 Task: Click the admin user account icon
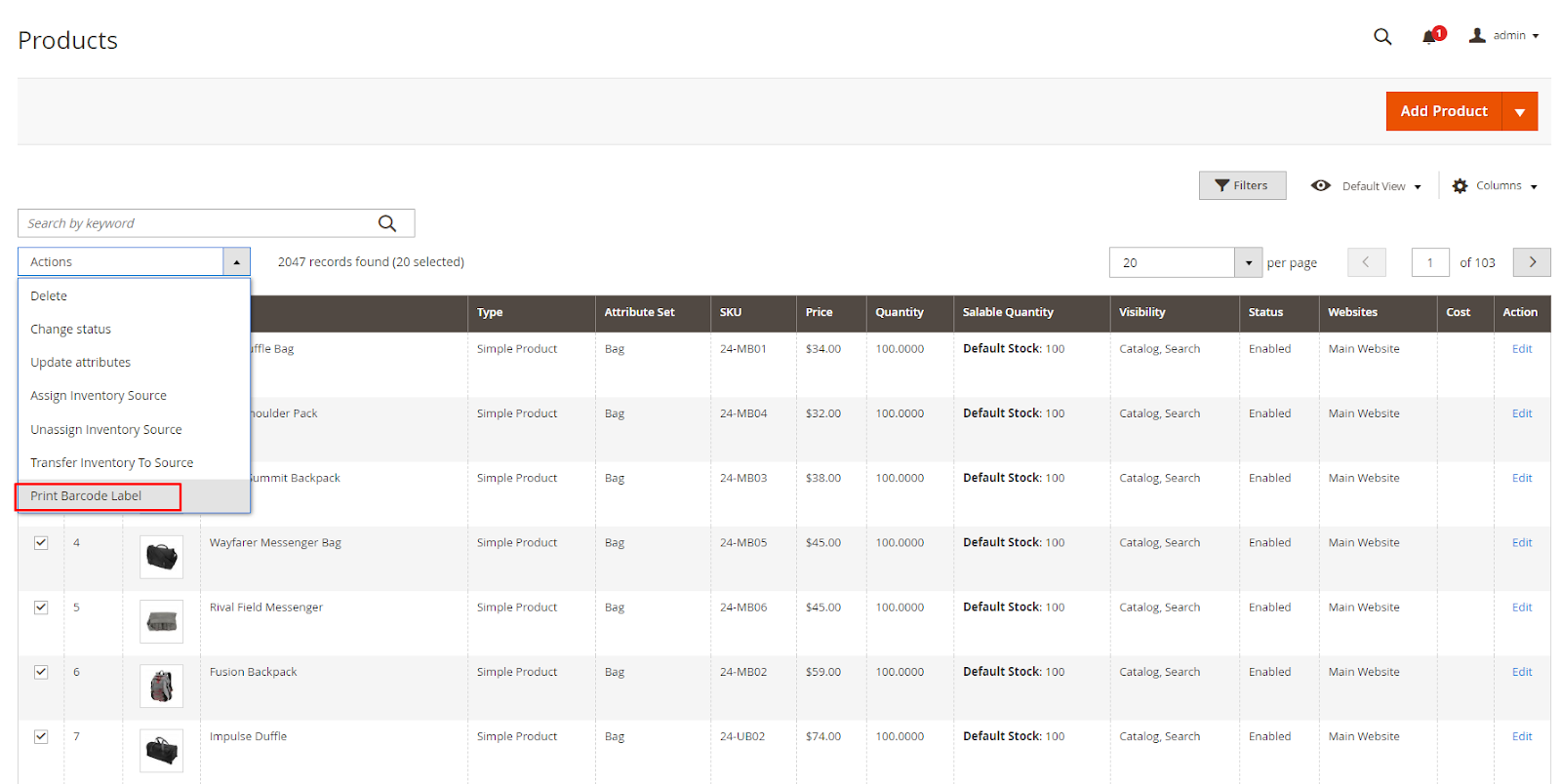[x=1477, y=36]
